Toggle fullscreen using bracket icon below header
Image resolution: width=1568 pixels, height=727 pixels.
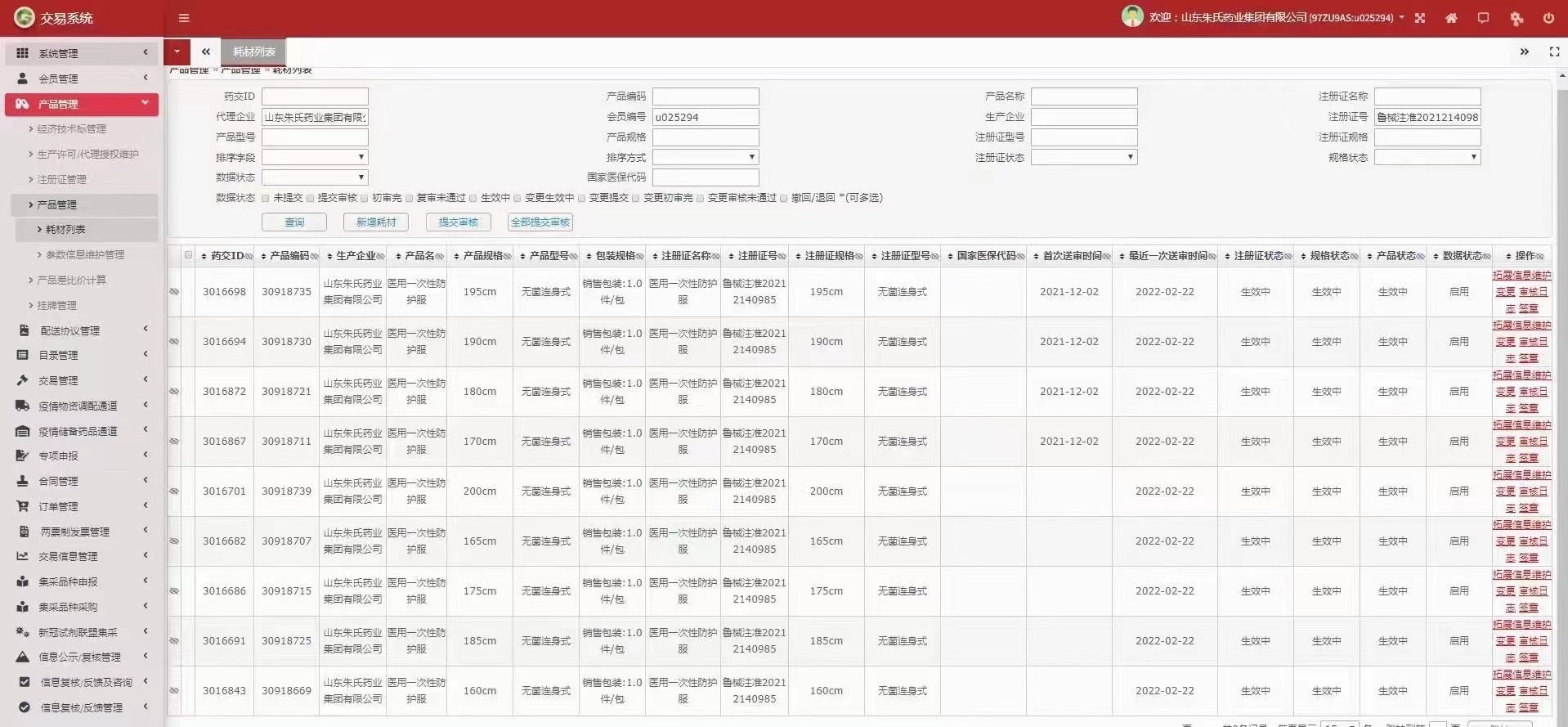click(1554, 52)
